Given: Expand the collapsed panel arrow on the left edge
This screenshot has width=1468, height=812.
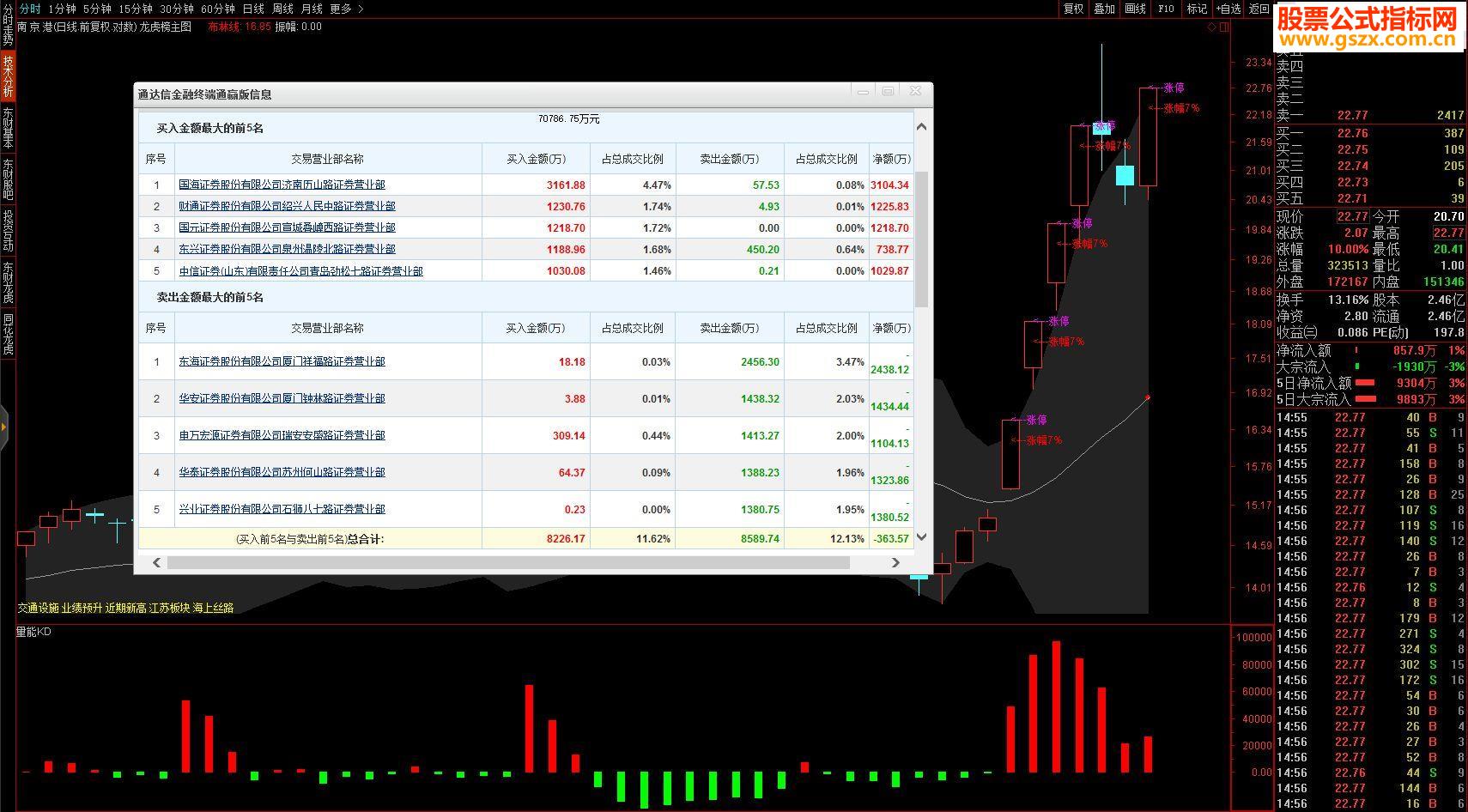Looking at the screenshot, I should 3,427.
